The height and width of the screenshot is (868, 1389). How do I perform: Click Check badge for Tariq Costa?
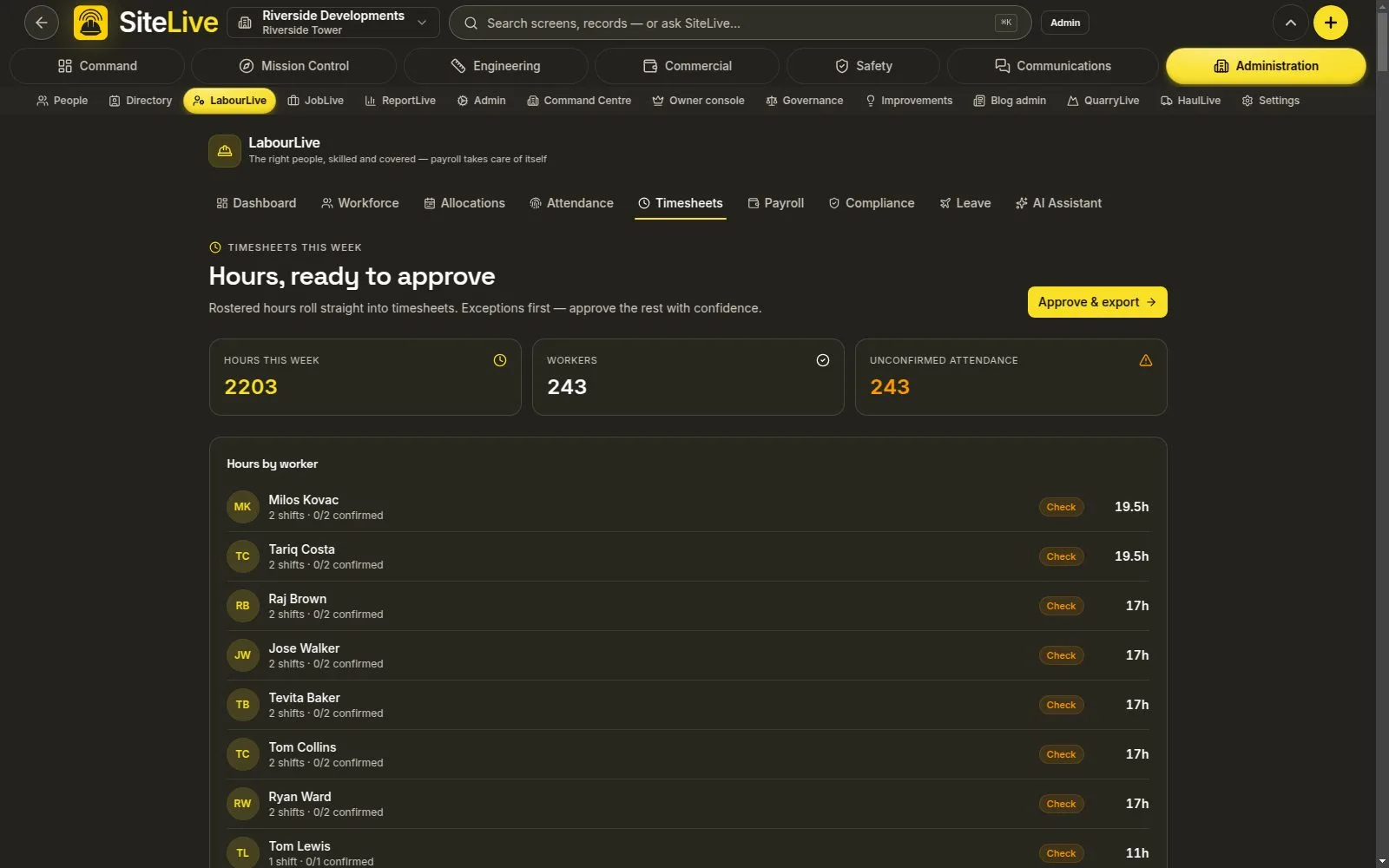tap(1061, 556)
